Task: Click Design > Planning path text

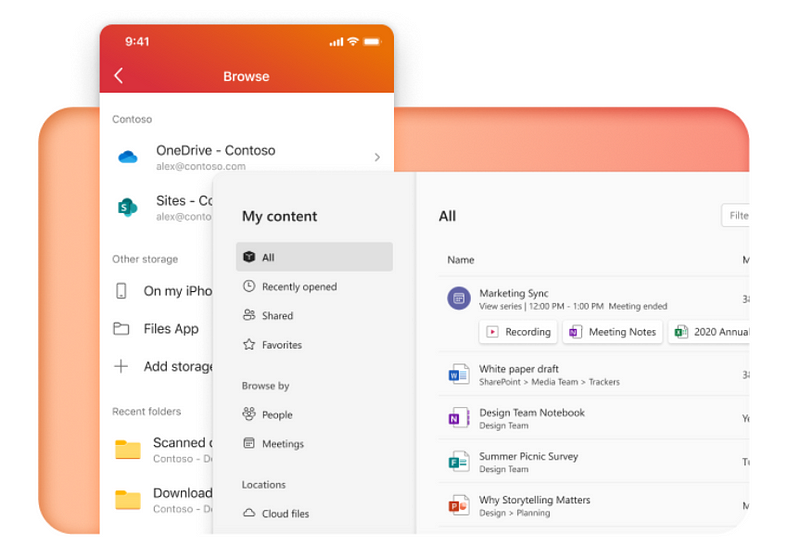Action: (x=515, y=513)
